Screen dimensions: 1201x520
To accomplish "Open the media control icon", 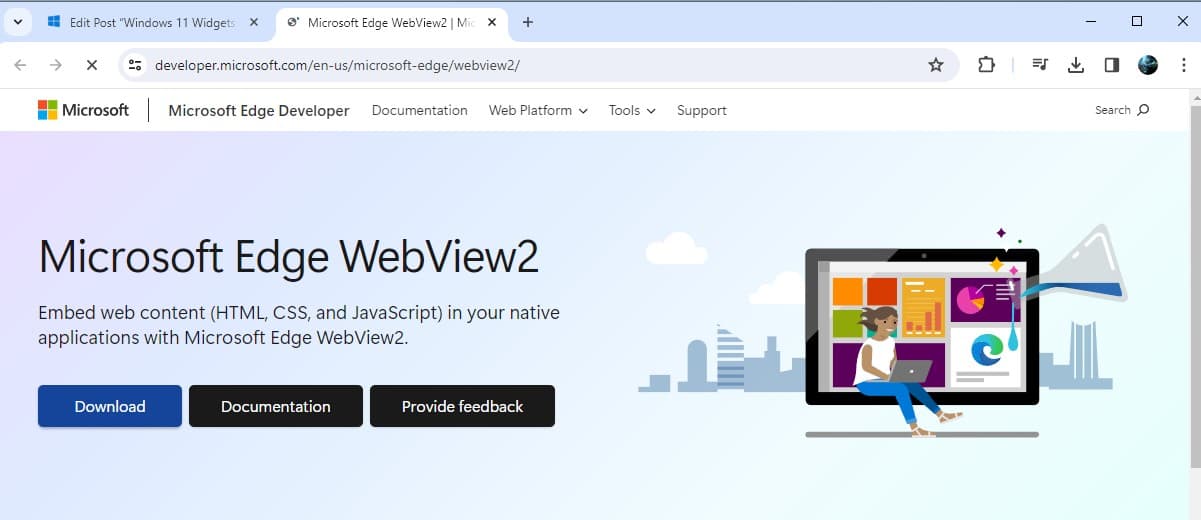I will click(1040, 65).
